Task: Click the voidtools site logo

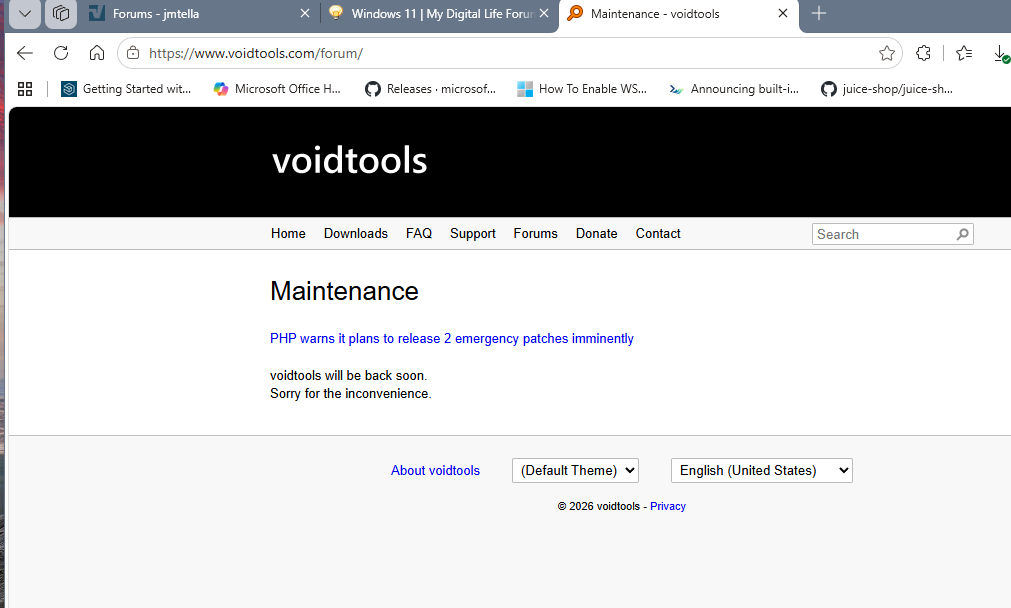Action: (x=349, y=161)
